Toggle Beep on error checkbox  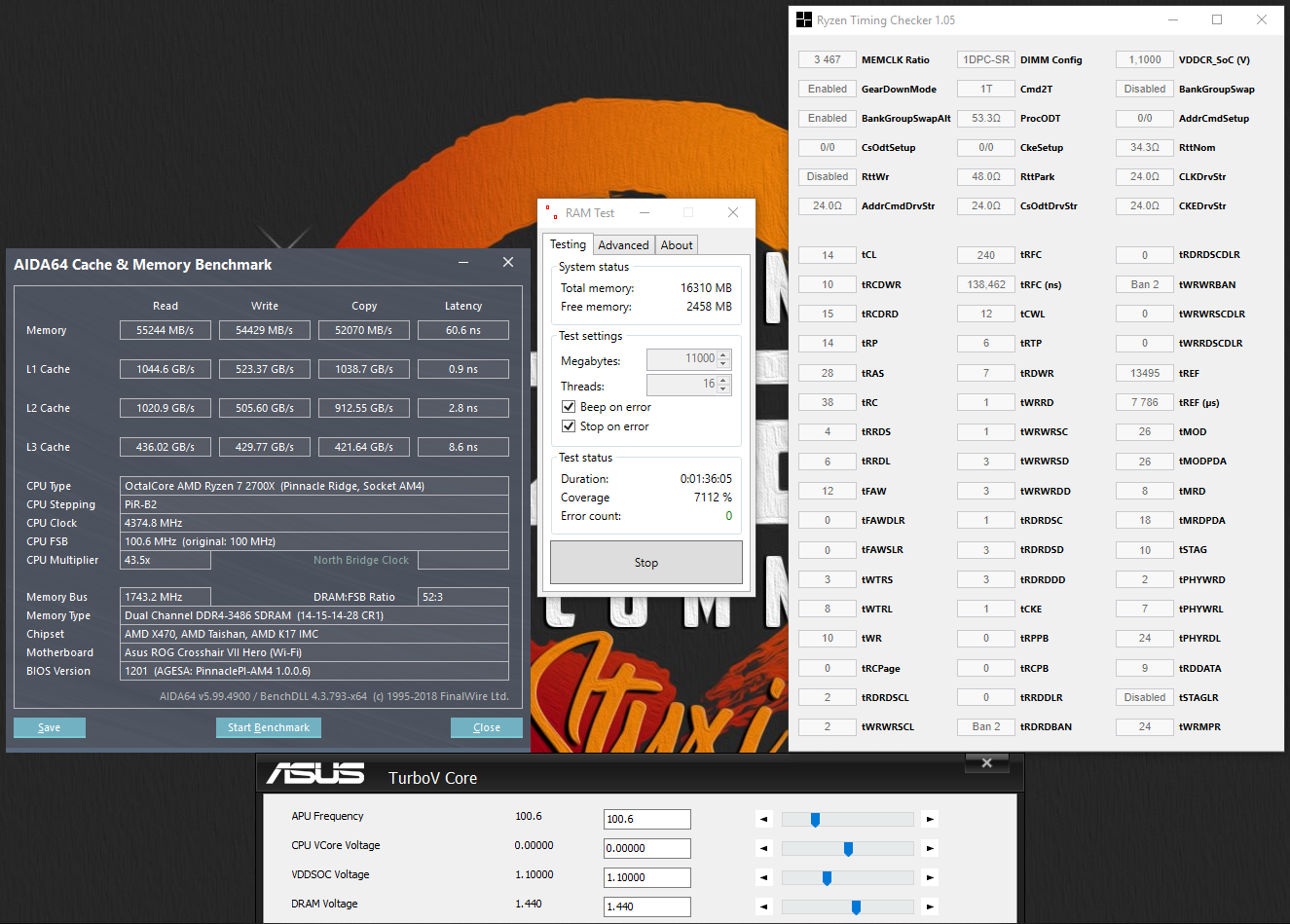click(x=569, y=407)
